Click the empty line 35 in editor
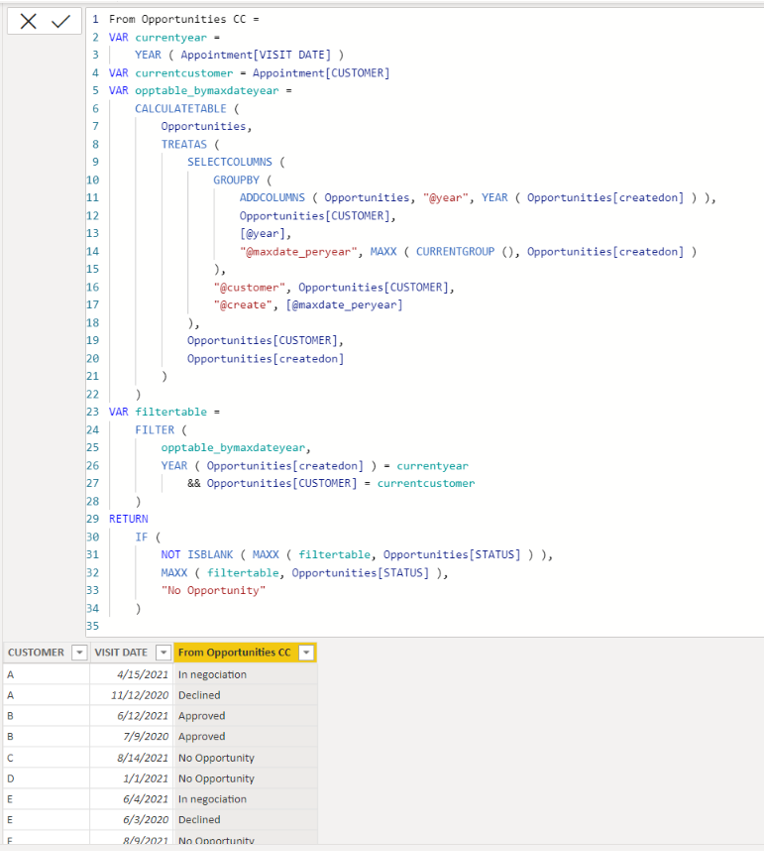The height and width of the screenshot is (851, 764). (423, 626)
